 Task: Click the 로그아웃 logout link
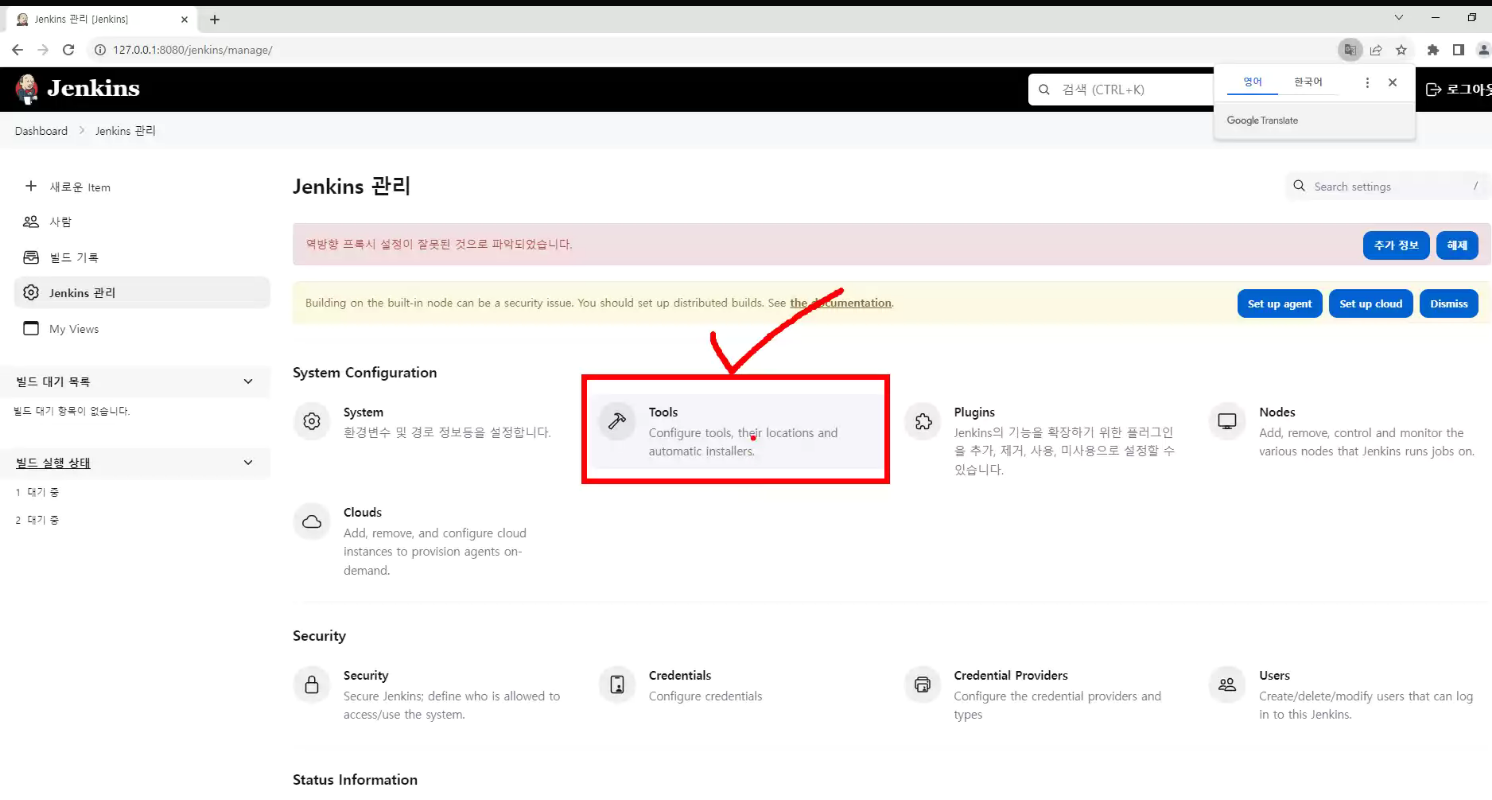tap(1458, 89)
